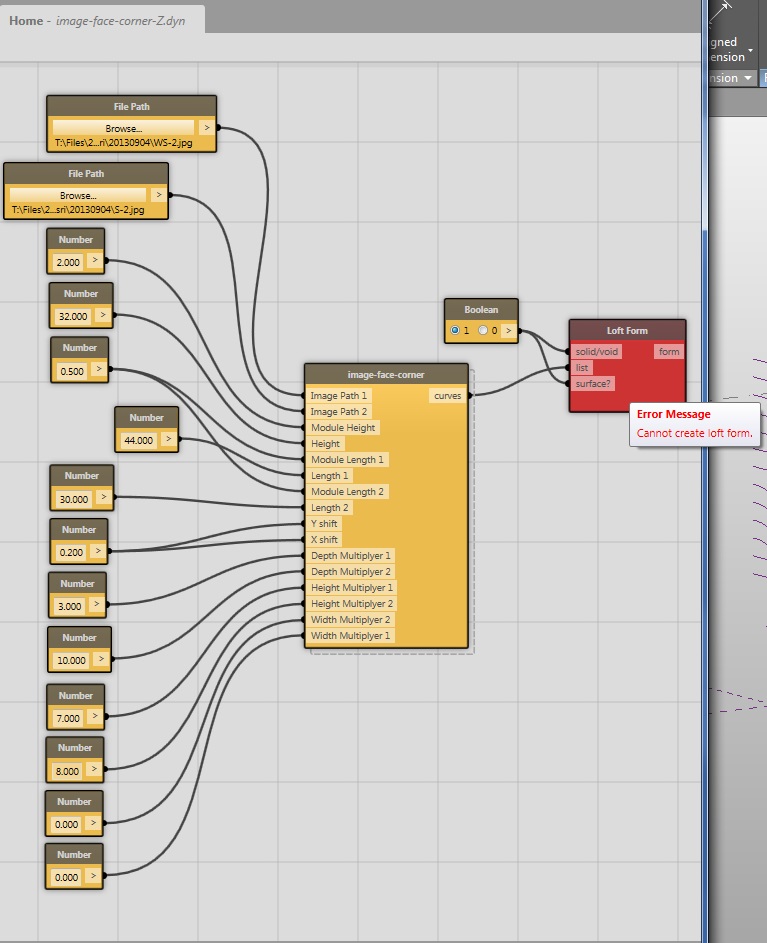The image size is (767, 943).
Task: Click the 8.000 Number node value field
Action: point(67,771)
